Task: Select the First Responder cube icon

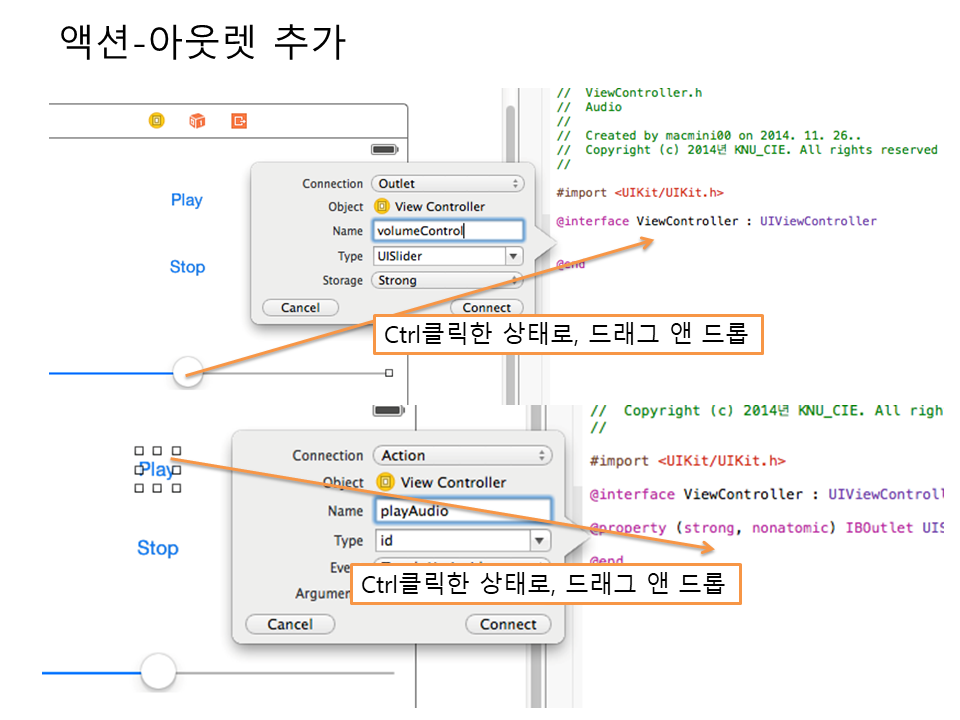Action: point(197,121)
